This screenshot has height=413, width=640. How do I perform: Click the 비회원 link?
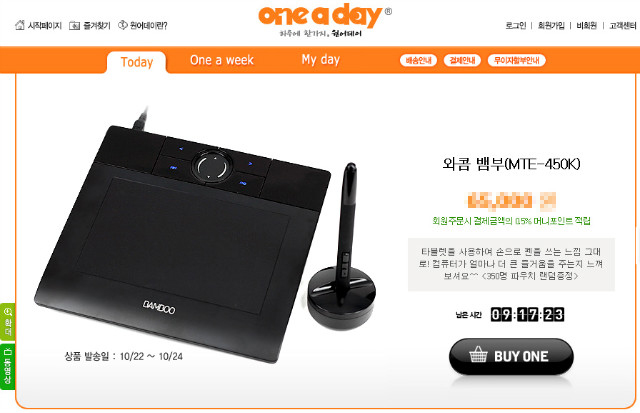587,26
